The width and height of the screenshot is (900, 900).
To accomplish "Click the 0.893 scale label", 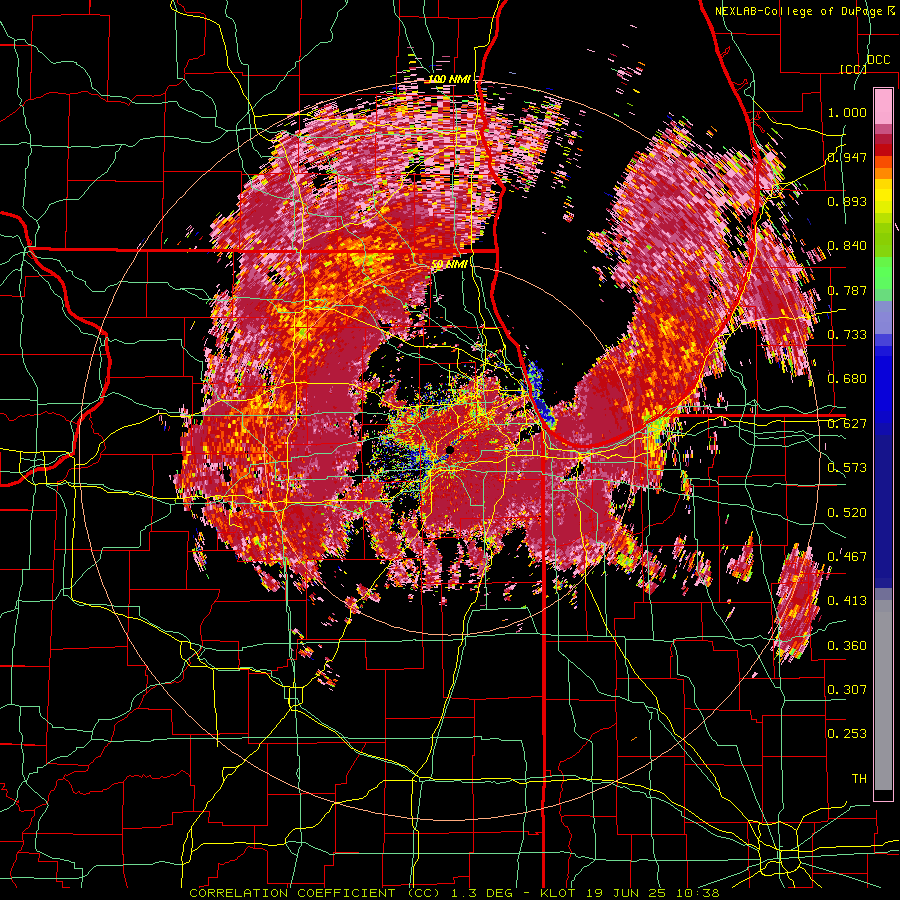I will tap(847, 201).
